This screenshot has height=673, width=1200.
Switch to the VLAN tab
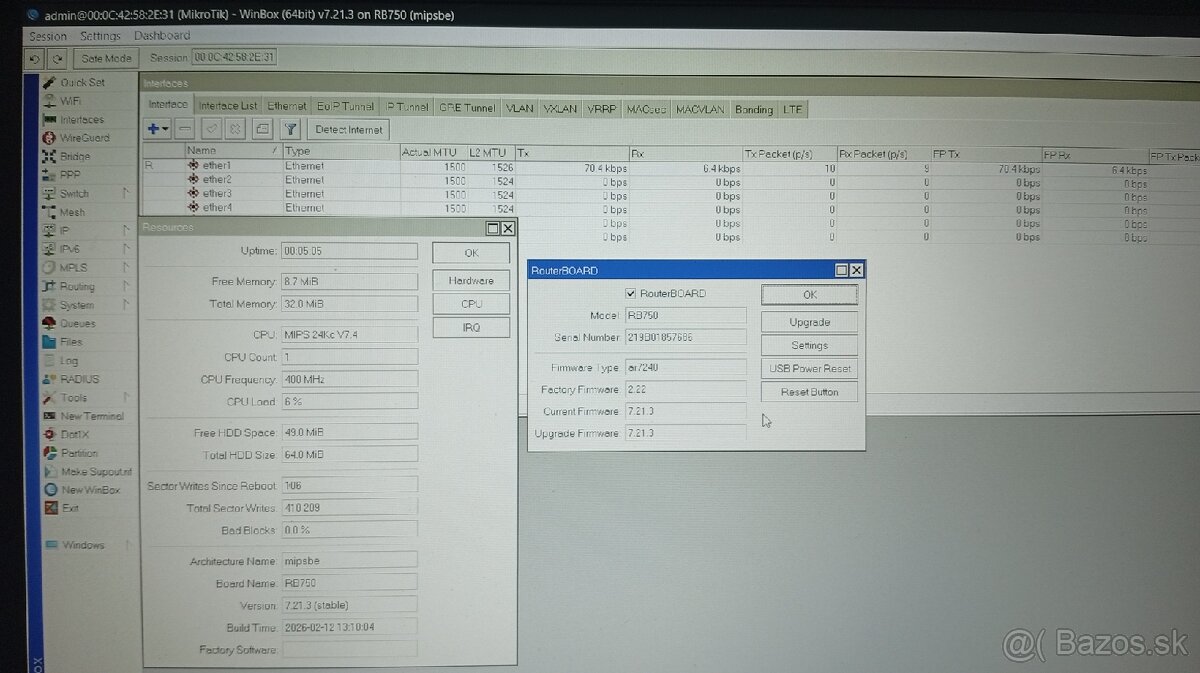pos(519,108)
